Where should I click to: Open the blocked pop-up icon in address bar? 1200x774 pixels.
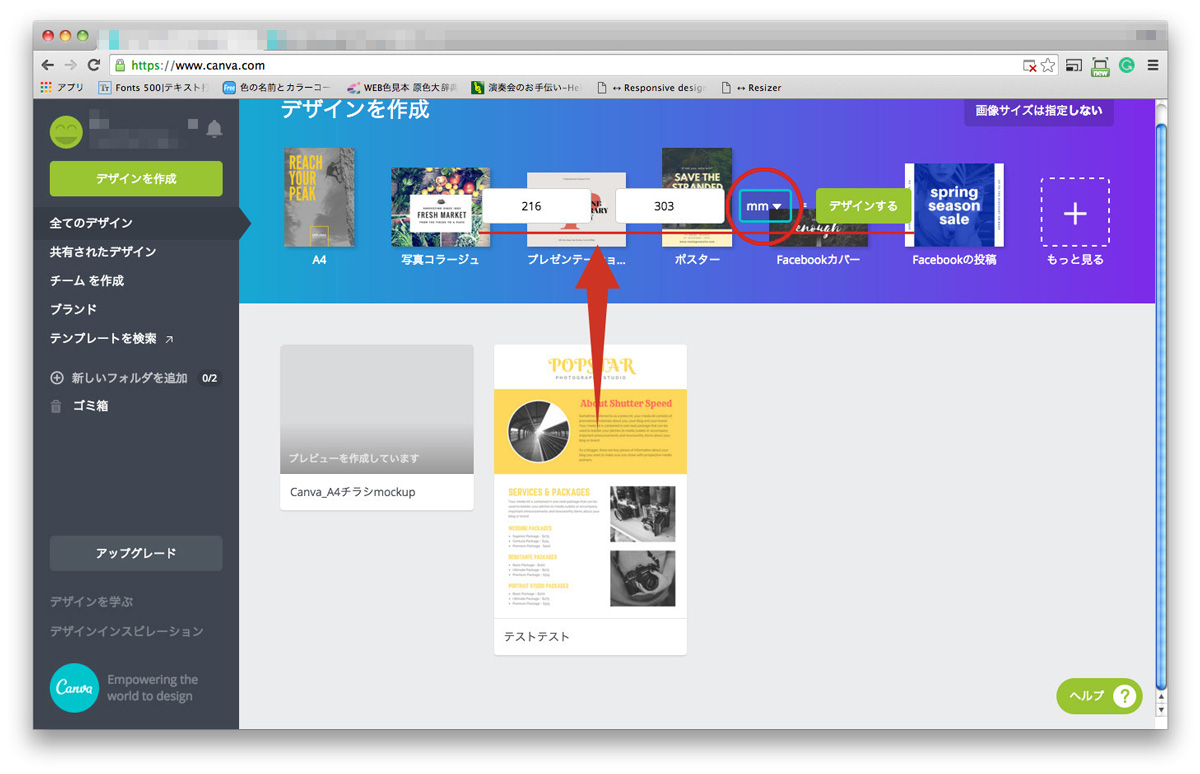1029,65
